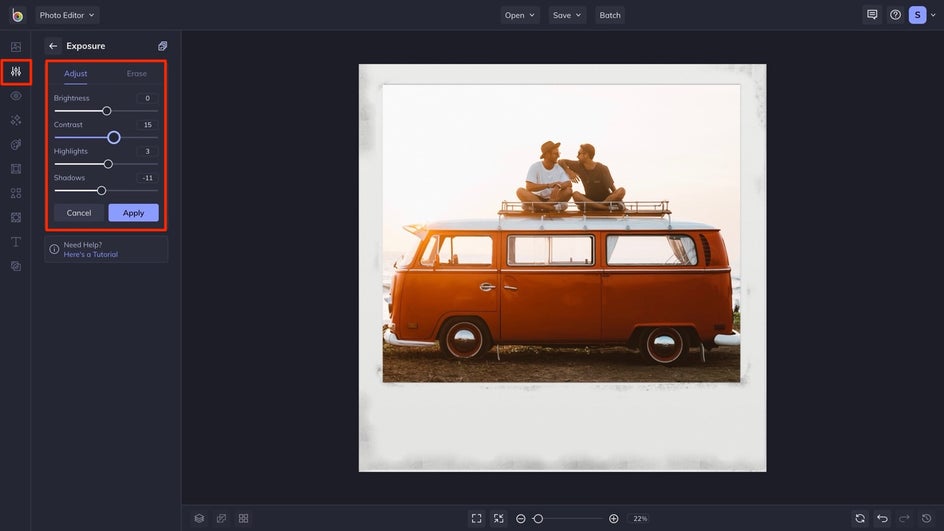The width and height of the screenshot is (944, 531).
Task: Open the help question mark icon
Action: [x=895, y=15]
